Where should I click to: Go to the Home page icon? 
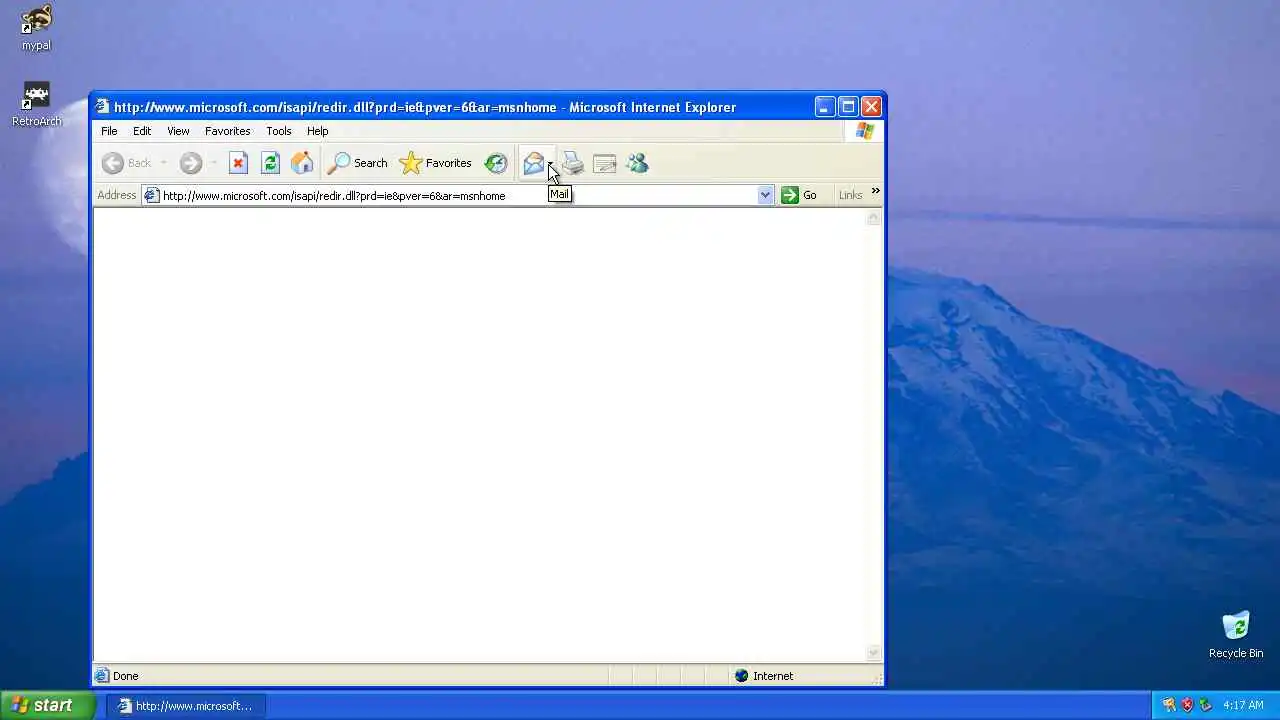click(x=302, y=163)
